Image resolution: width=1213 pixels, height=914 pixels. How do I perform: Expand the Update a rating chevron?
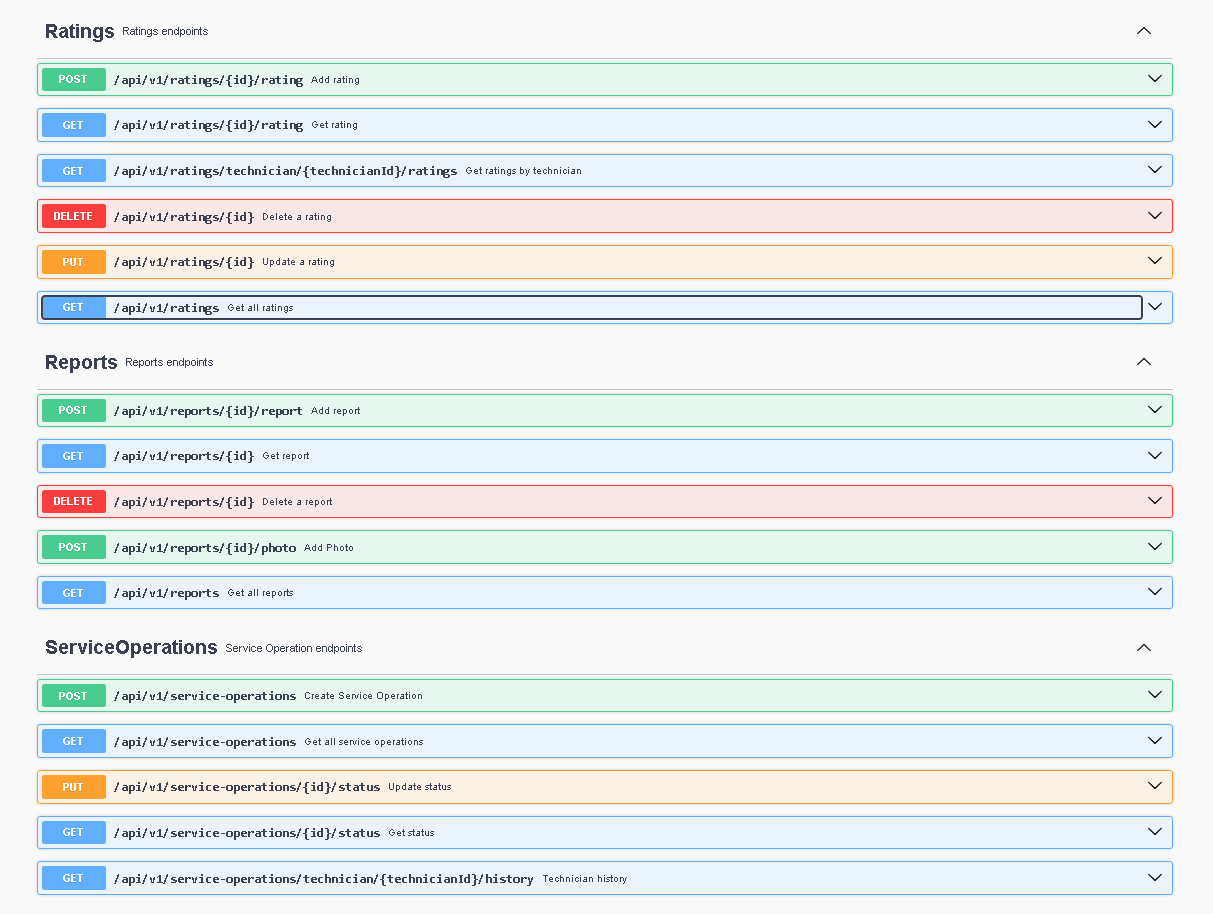tap(1155, 261)
